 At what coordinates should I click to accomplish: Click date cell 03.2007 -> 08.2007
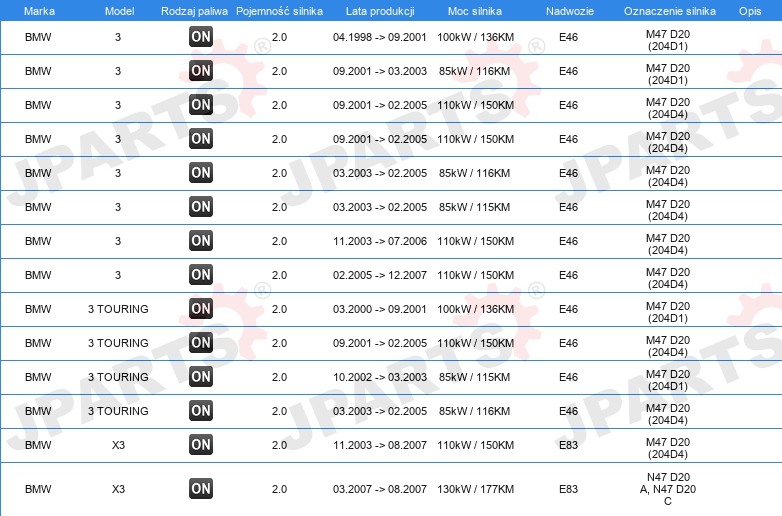click(x=380, y=490)
